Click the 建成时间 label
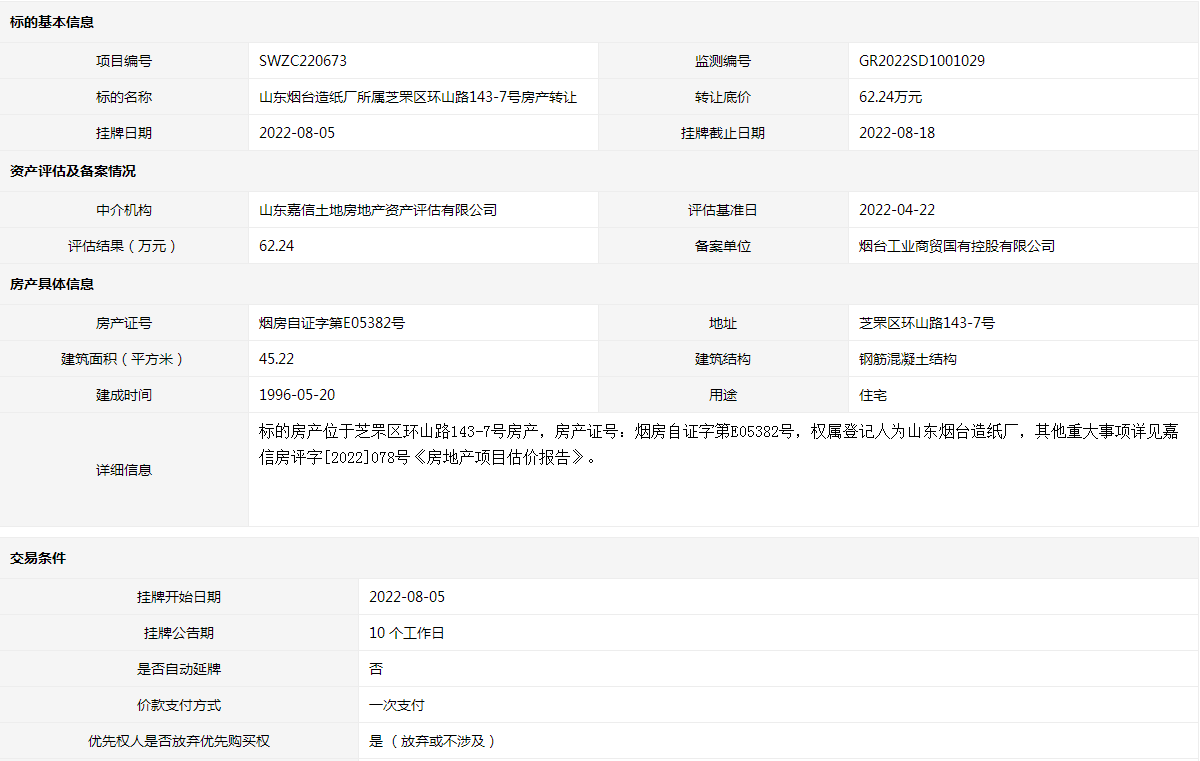The width and height of the screenshot is (1200, 761). tap(124, 395)
